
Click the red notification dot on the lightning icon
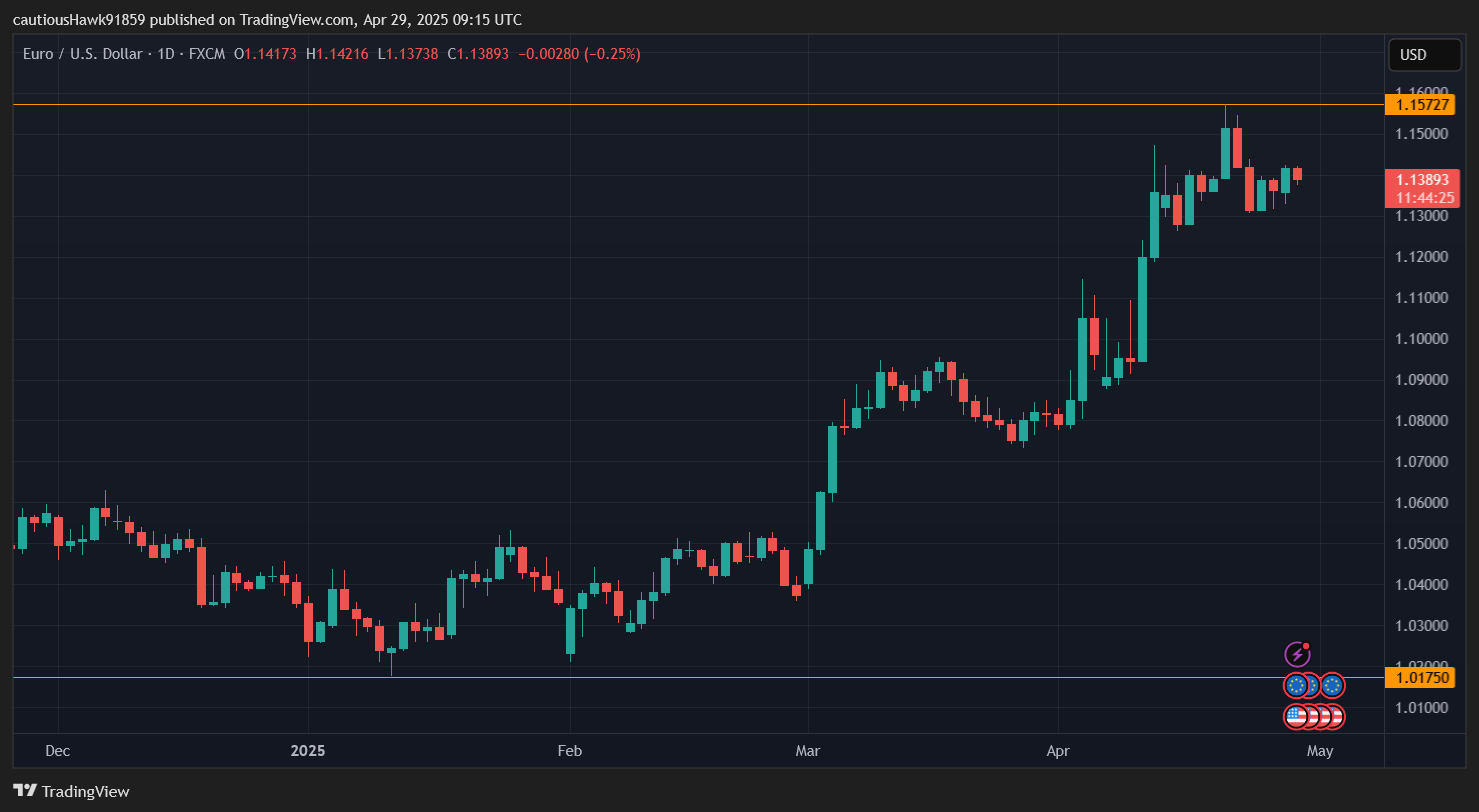tap(1306, 645)
